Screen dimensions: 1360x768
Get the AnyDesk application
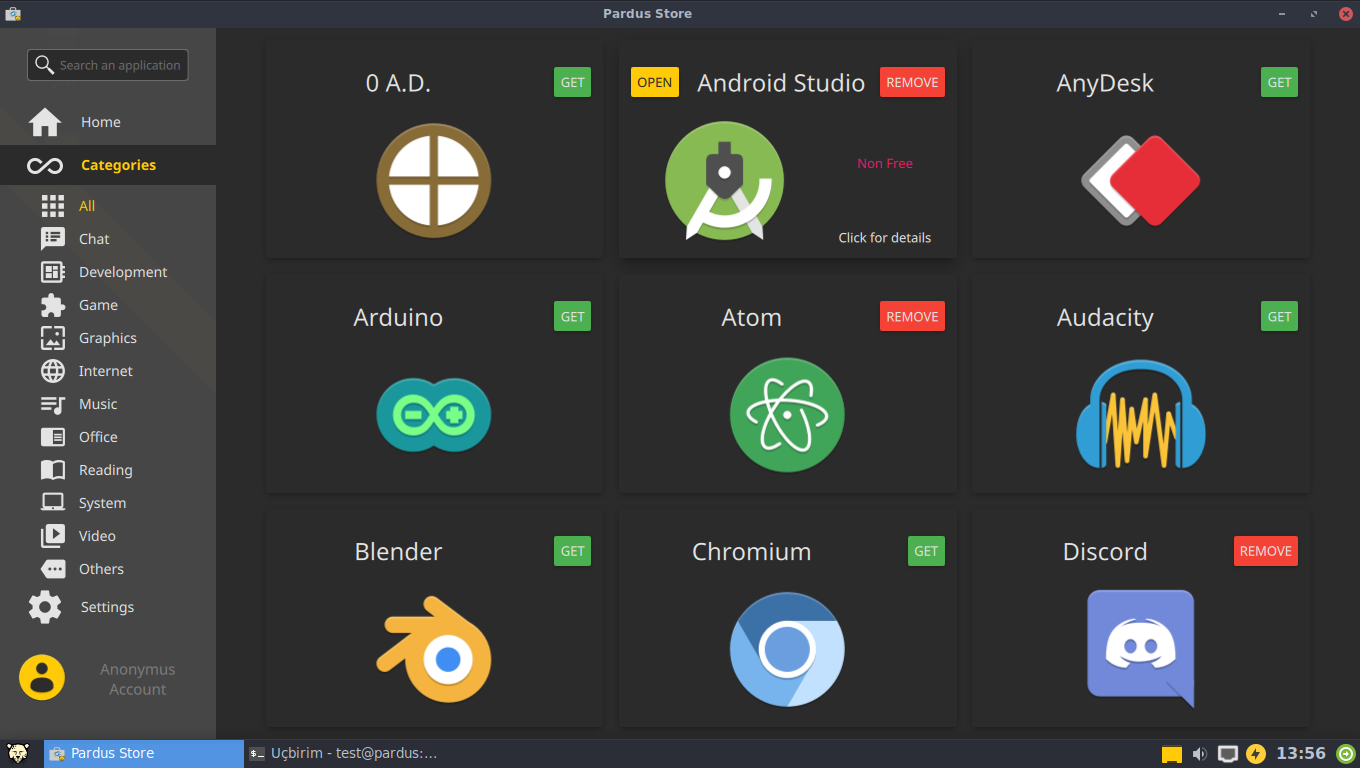(1280, 82)
